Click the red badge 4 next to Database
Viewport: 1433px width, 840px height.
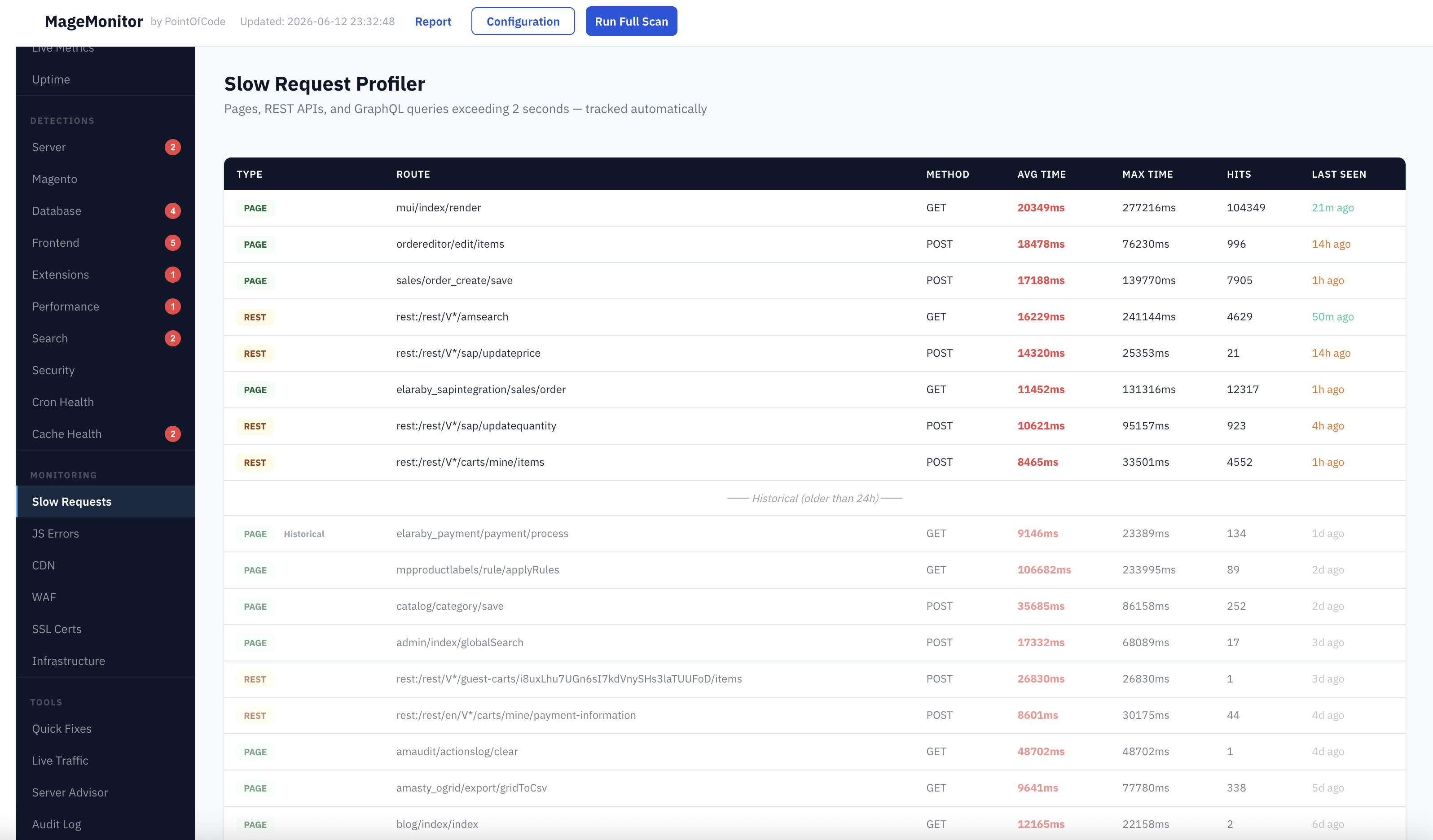[173, 211]
